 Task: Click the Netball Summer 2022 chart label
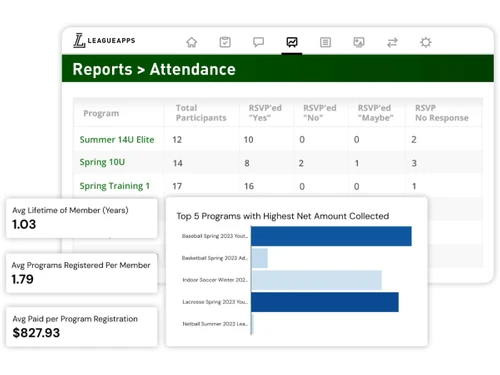215,324
